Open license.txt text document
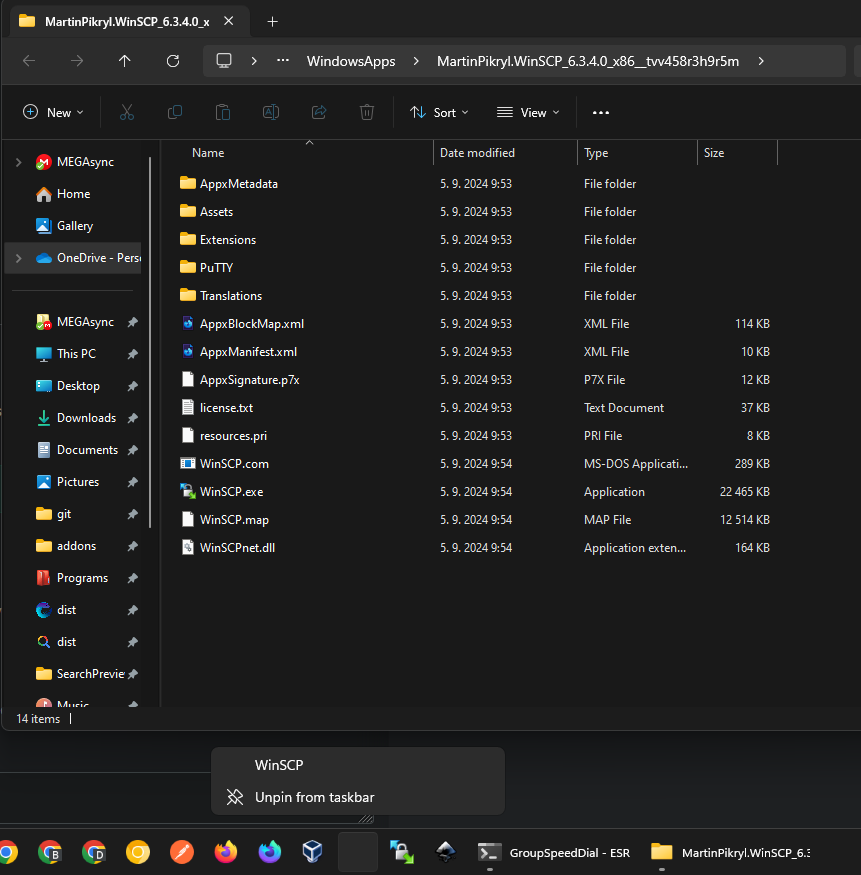Screen dimensions: 861x875 (227, 407)
